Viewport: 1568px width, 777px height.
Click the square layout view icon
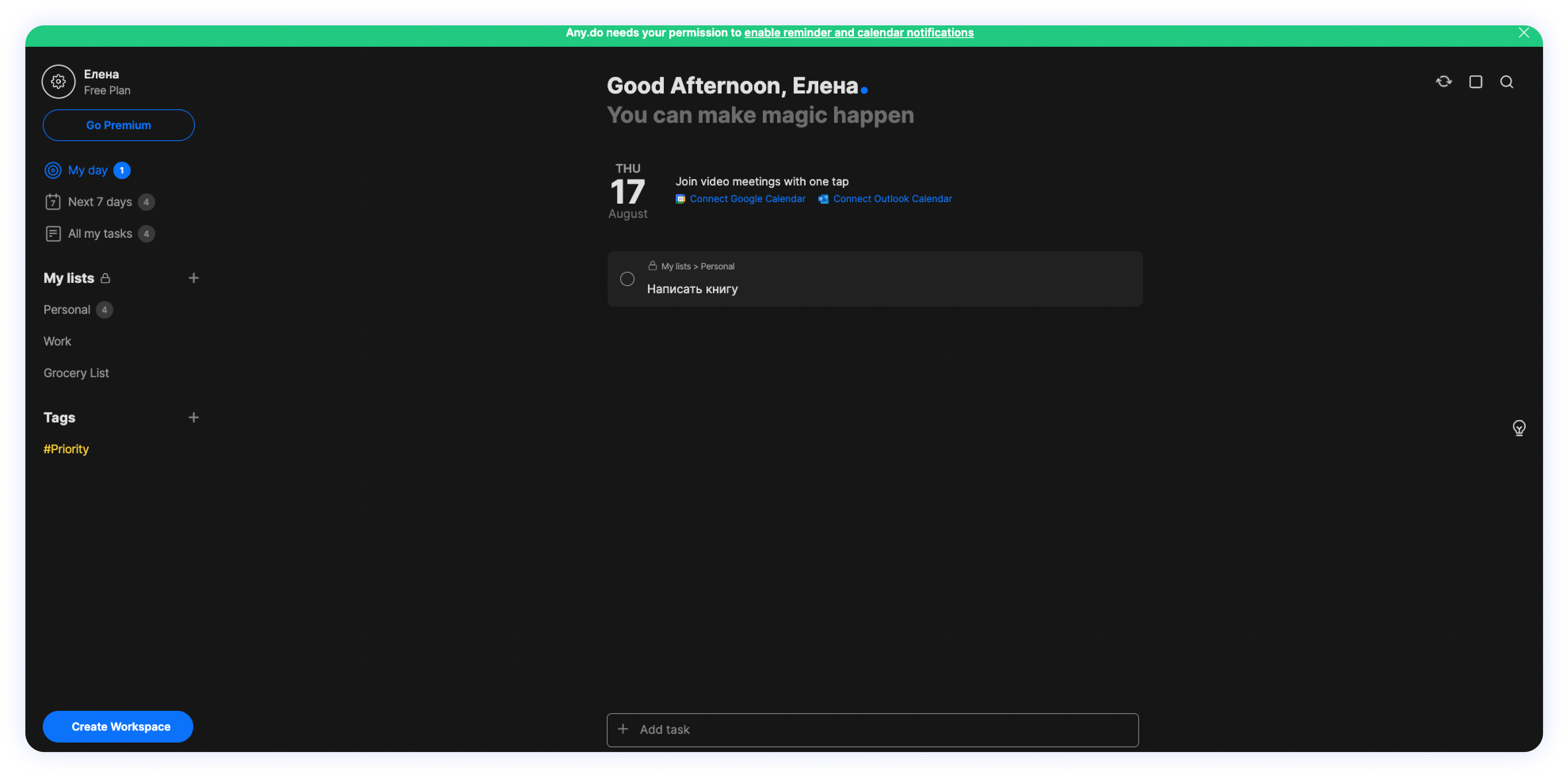click(1475, 82)
